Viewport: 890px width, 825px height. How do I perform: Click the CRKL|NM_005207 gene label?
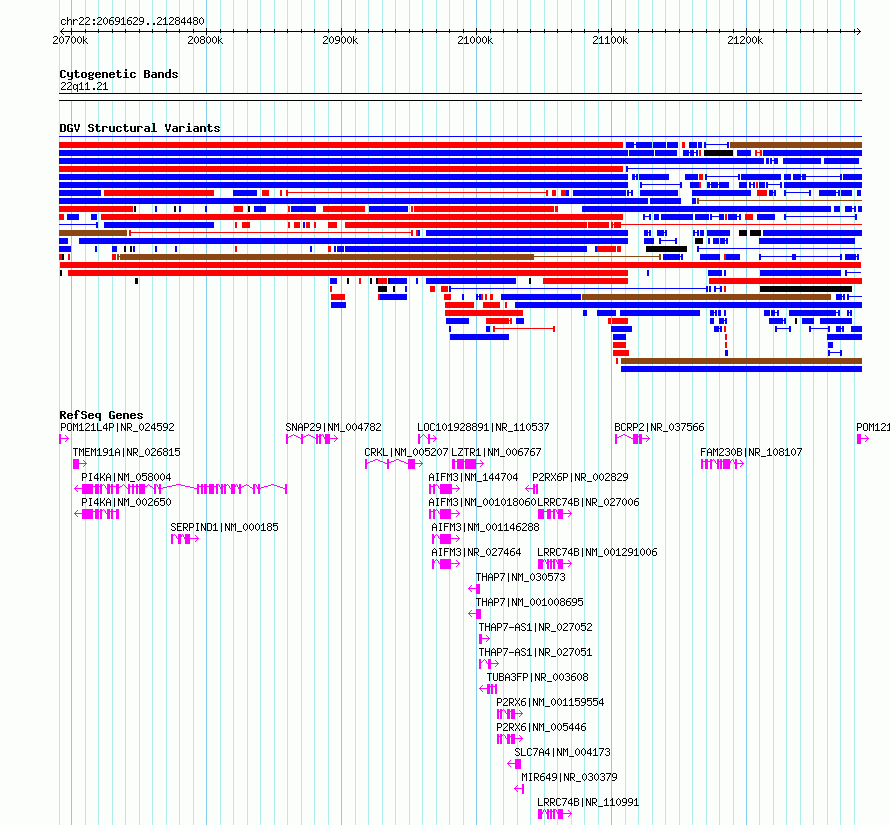(x=406, y=452)
